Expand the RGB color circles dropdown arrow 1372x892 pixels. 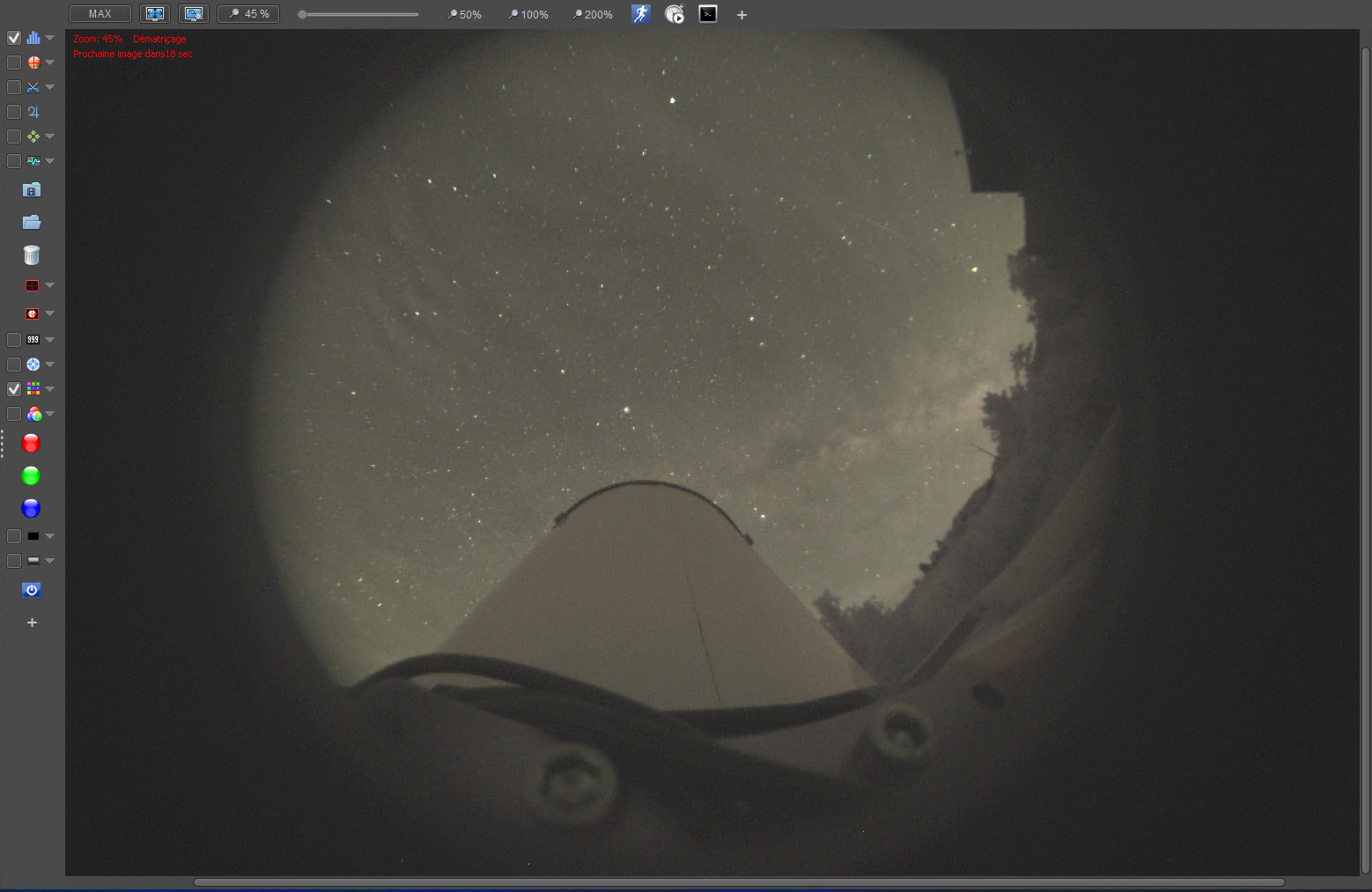pyautogui.click(x=50, y=414)
